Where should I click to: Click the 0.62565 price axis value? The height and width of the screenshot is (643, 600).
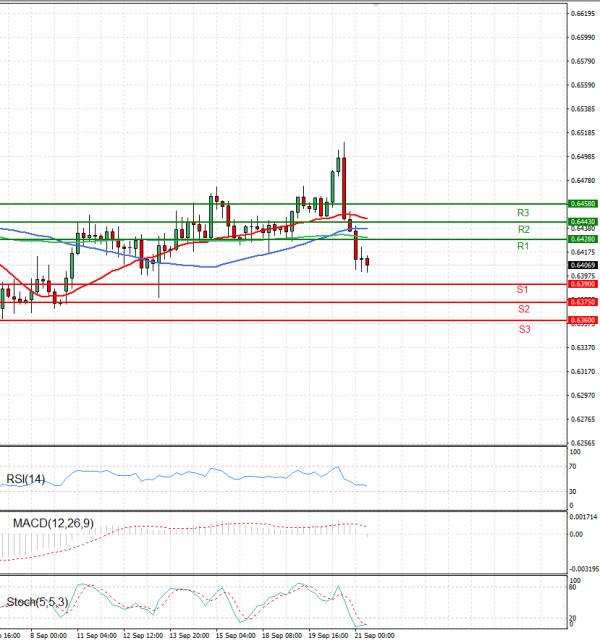pos(583,443)
